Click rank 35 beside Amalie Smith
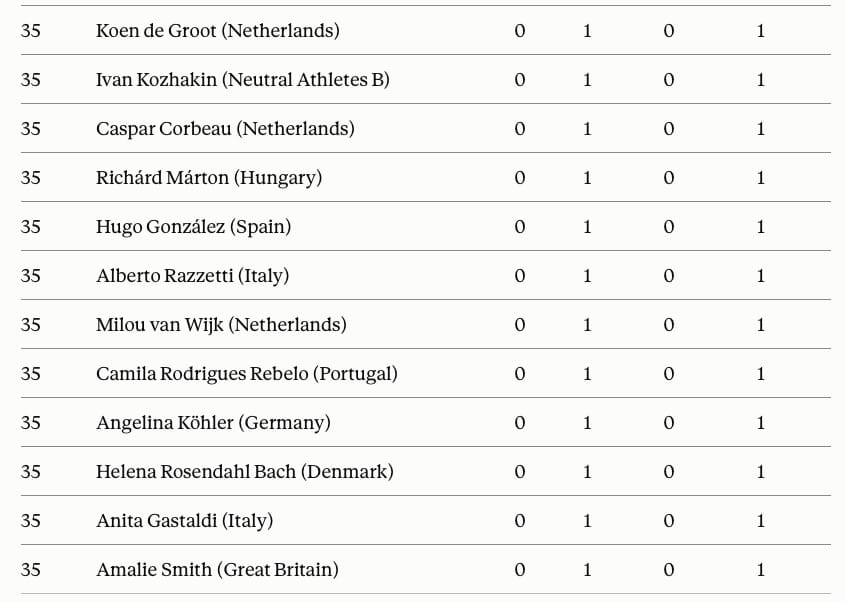Viewport: 845px width, 602px height. coord(31,570)
